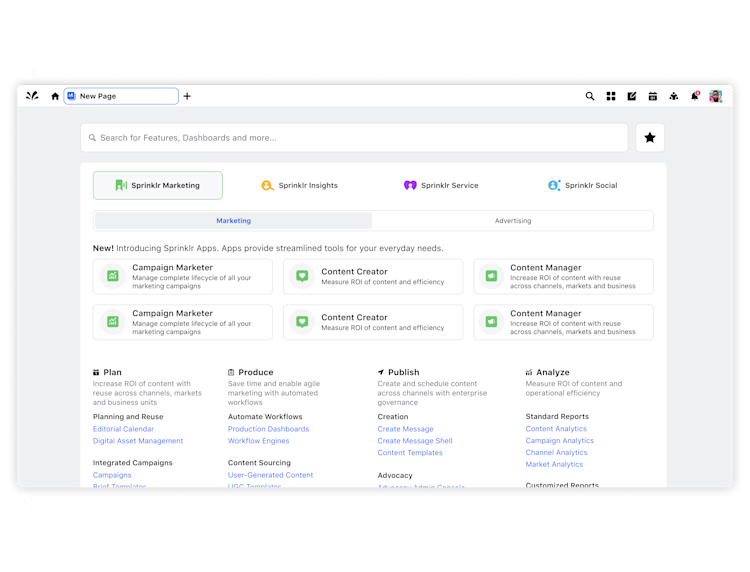Click the New Page tab icon
750x572 pixels.
71,96
